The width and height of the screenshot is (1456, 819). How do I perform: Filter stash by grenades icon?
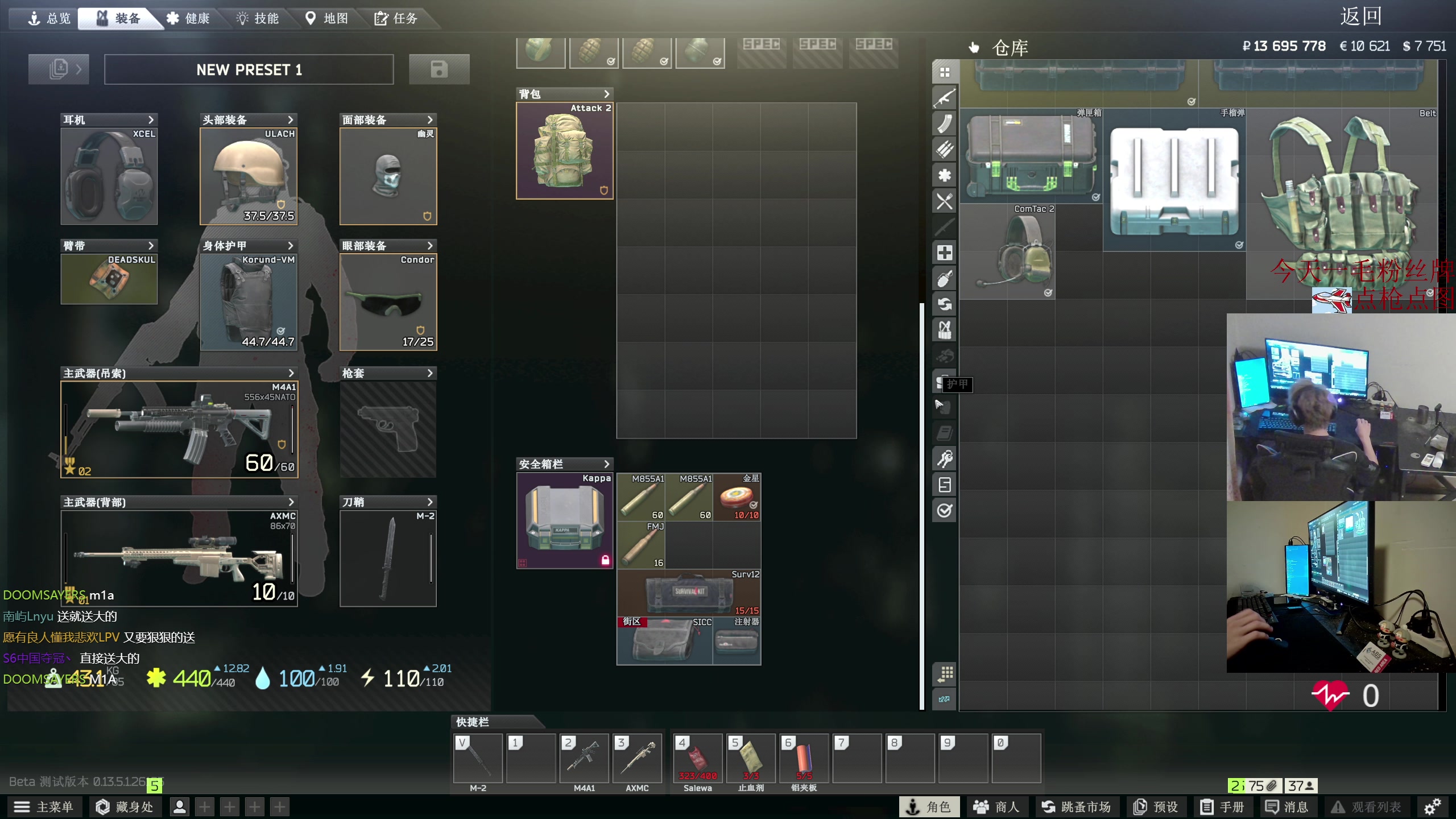(x=945, y=279)
